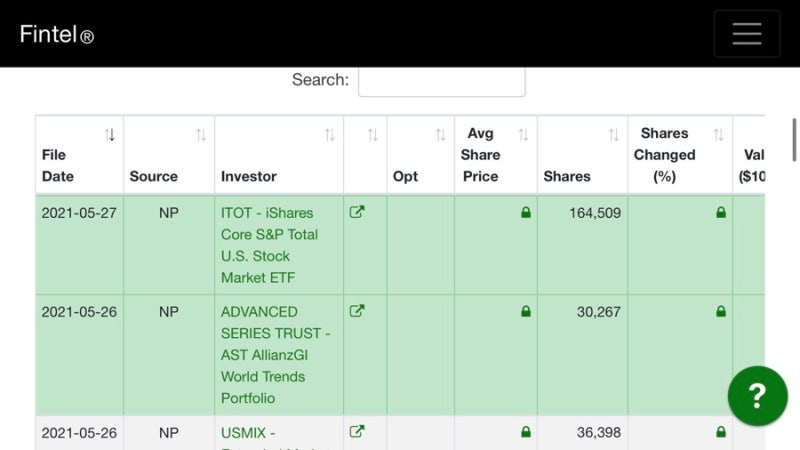Viewport: 800px width, 450px height.
Task: Click the green help question mark button
Action: (757, 396)
